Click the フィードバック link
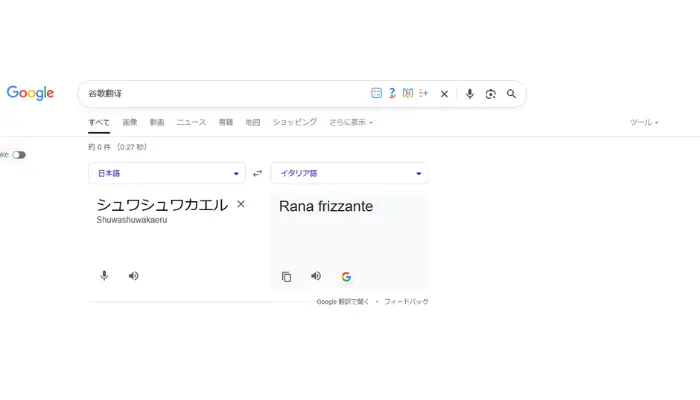 tap(406, 302)
